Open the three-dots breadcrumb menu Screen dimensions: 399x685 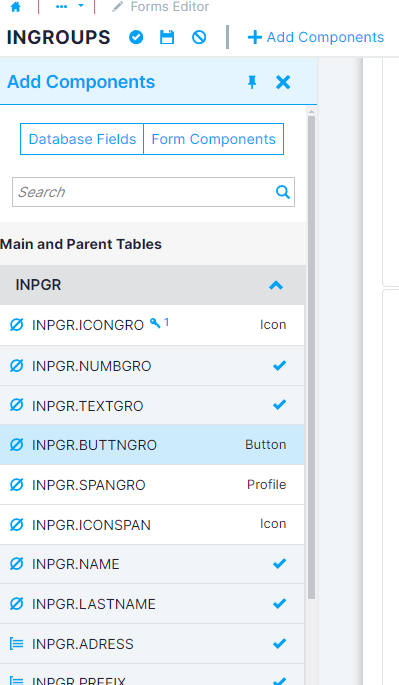pos(62,7)
